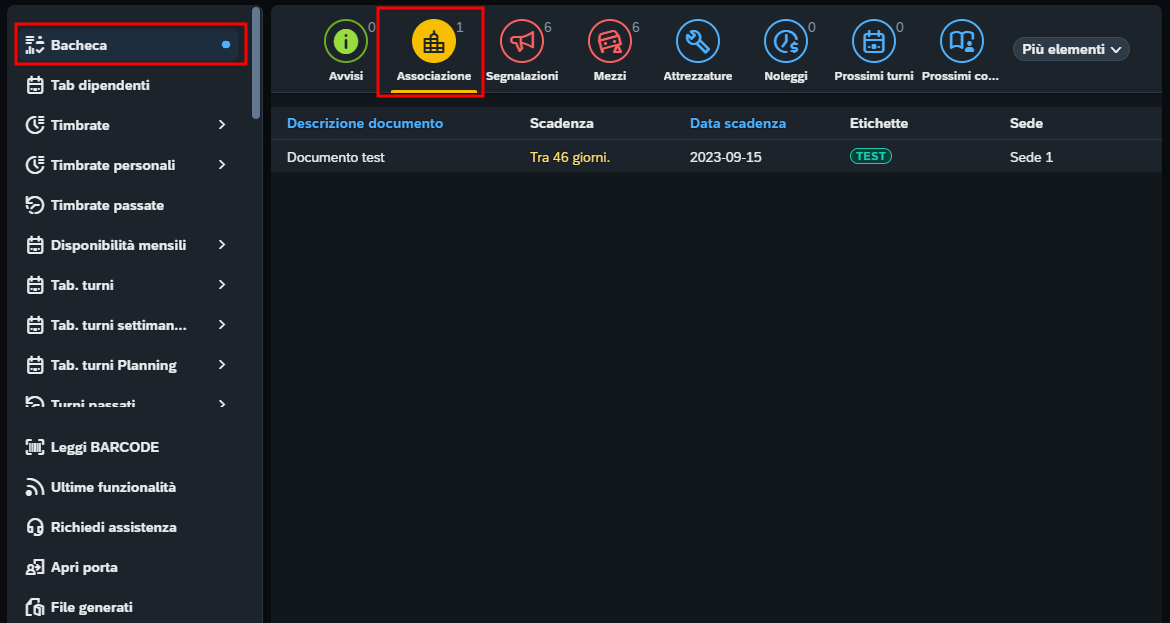The image size is (1170, 623).
Task: Click the Associazione building icon
Action: click(434, 41)
